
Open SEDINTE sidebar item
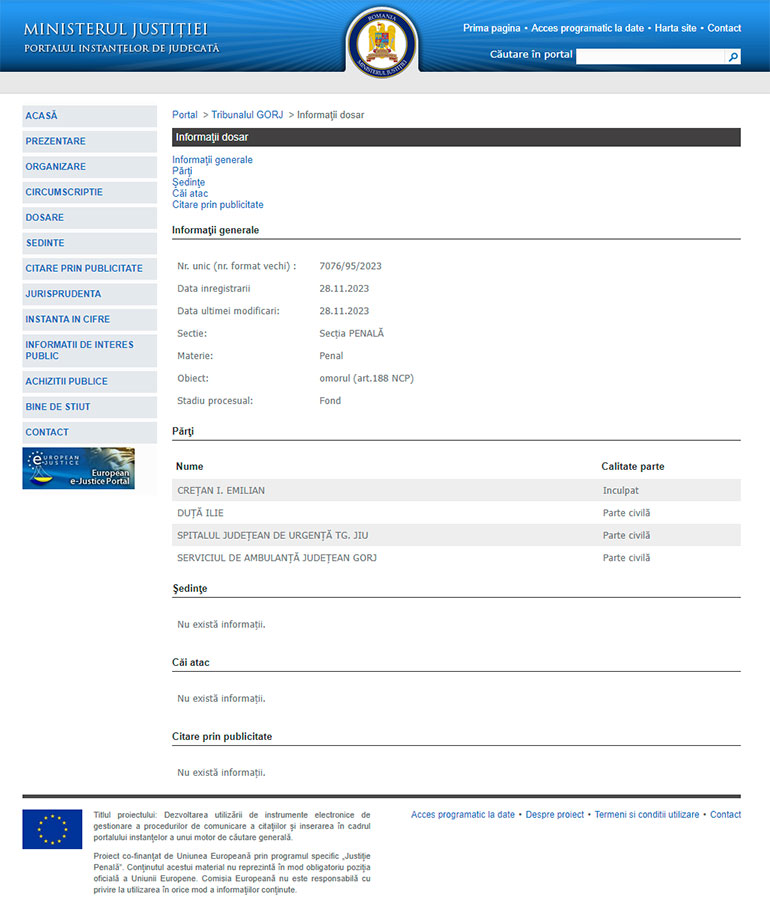click(89, 243)
